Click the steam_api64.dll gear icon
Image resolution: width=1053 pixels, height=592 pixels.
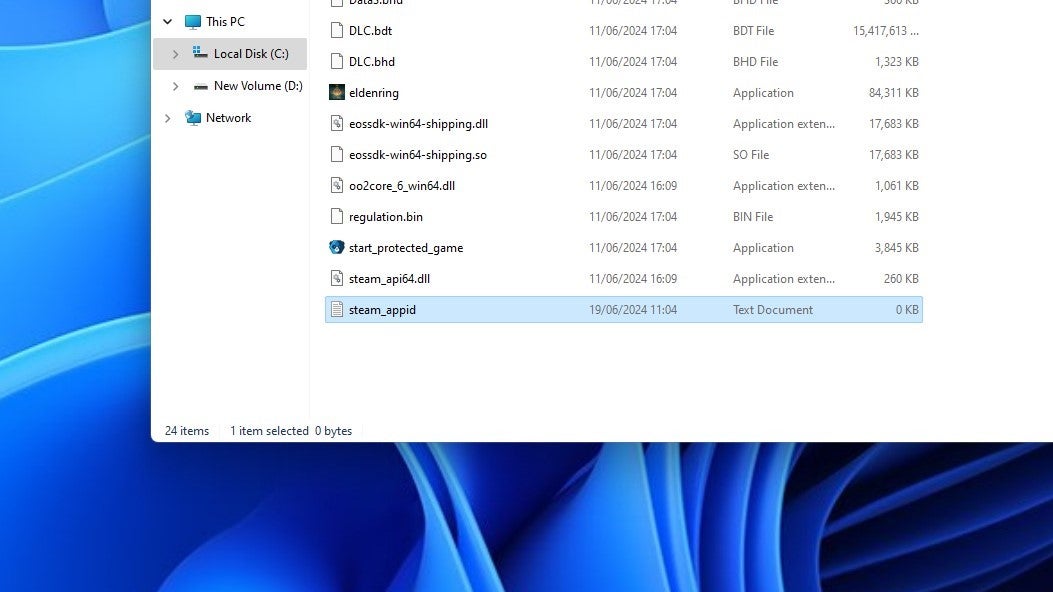(336, 278)
